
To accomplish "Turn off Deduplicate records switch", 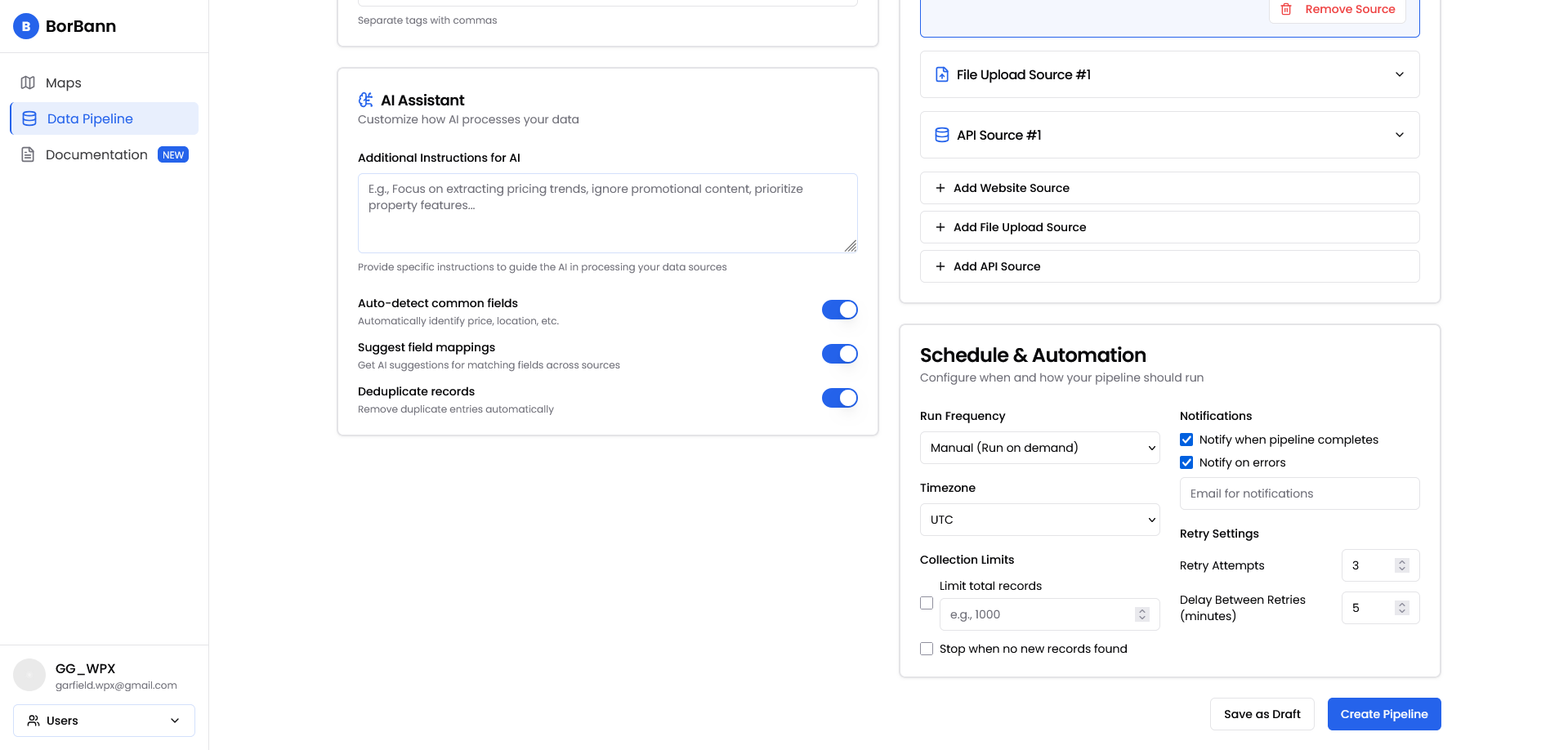I will coord(839,398).
